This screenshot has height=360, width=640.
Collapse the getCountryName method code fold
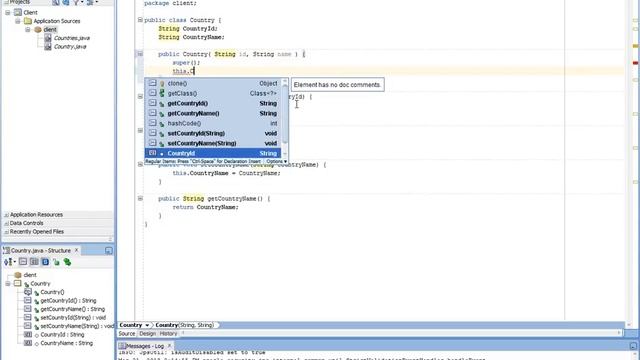140,198
